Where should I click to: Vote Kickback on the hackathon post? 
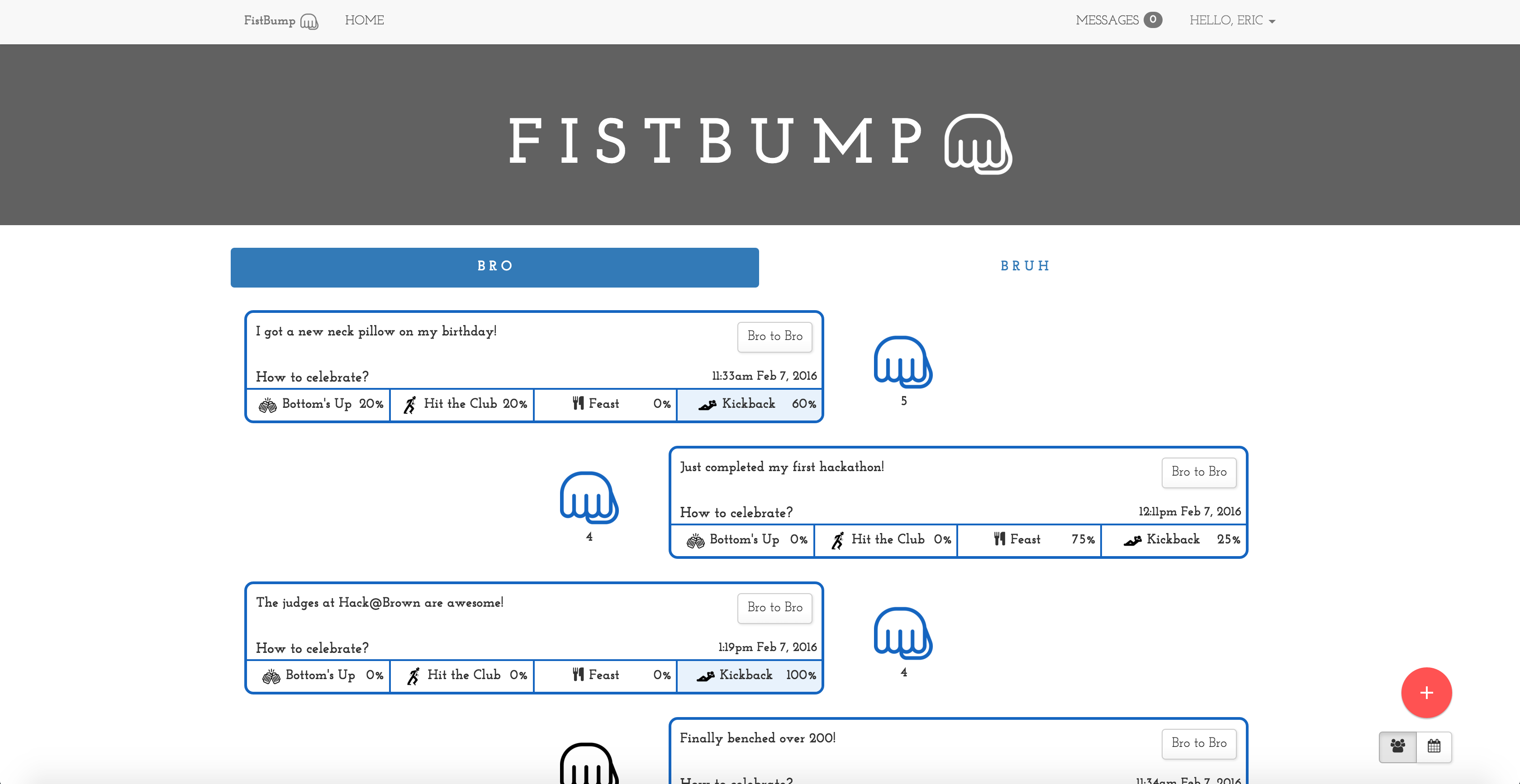1173,540
